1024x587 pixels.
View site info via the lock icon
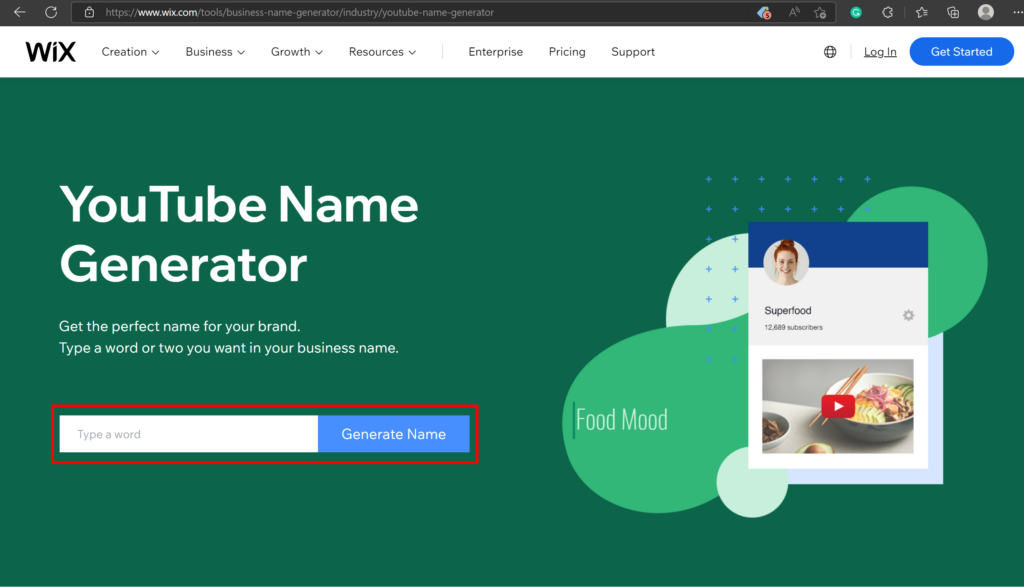[x=89, y=12]
